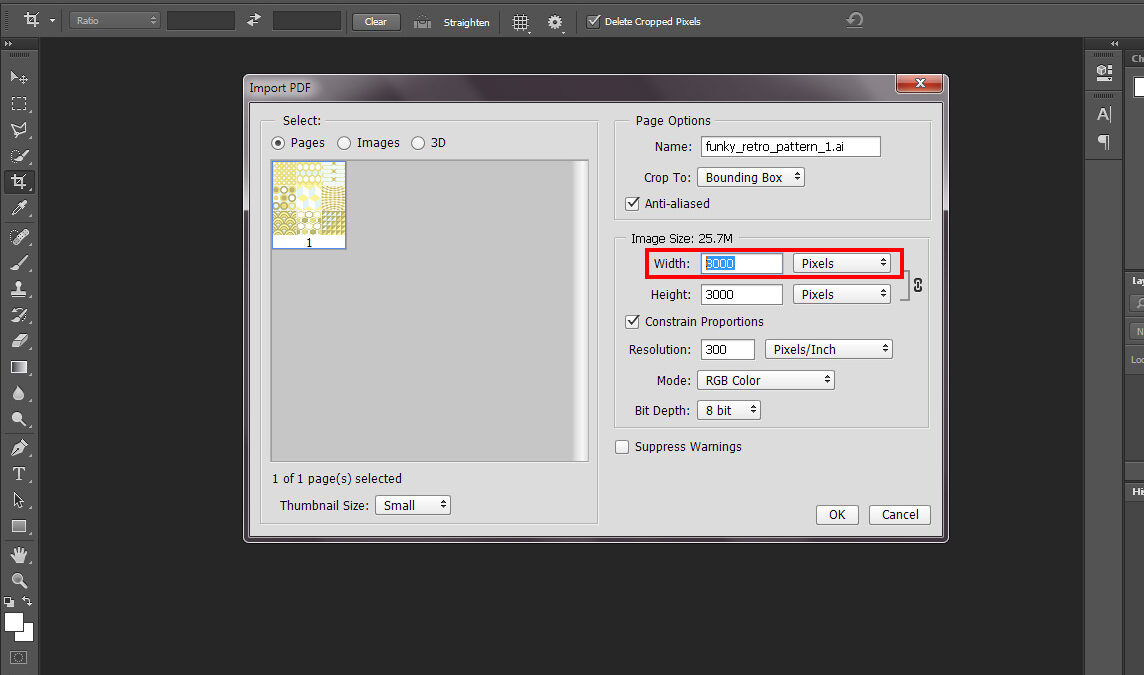Image resolution: width=1144 pixels, height=675 pixels.
Task: Expand the Thumbnail Size dropdown
Action: pyautogui.click(x=413, y=505)
